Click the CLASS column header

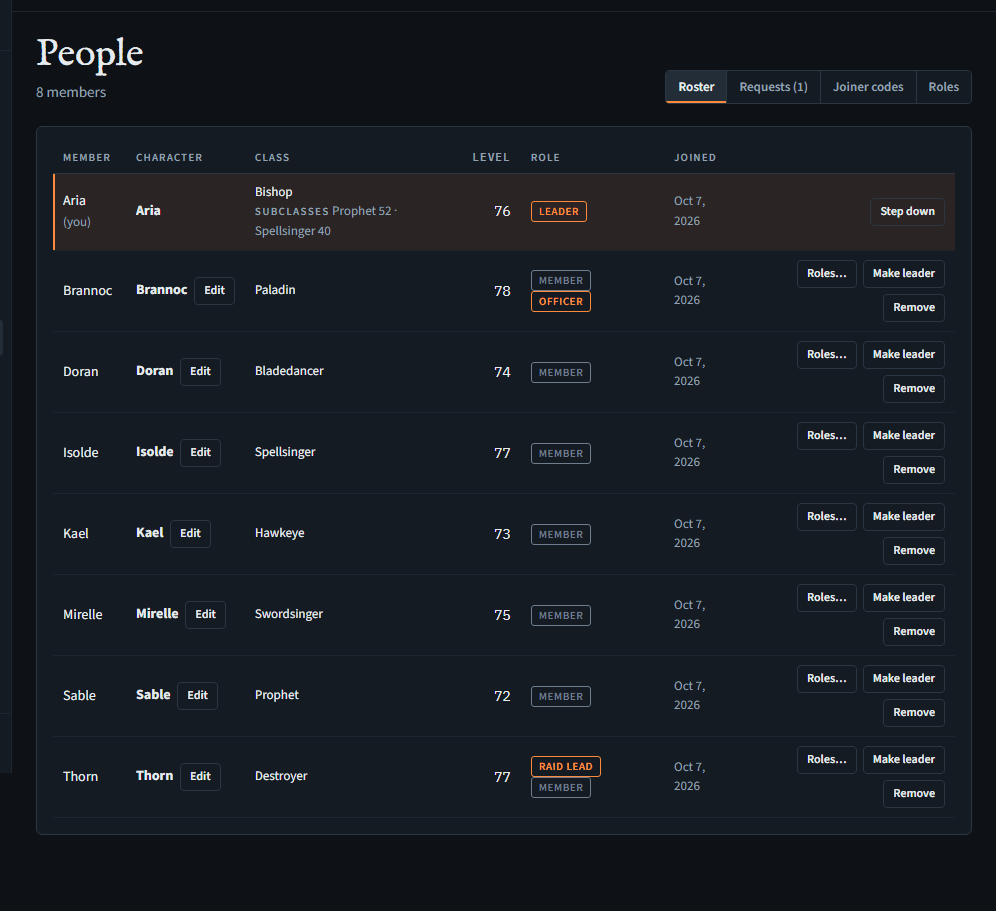click(x=272, y=158)
